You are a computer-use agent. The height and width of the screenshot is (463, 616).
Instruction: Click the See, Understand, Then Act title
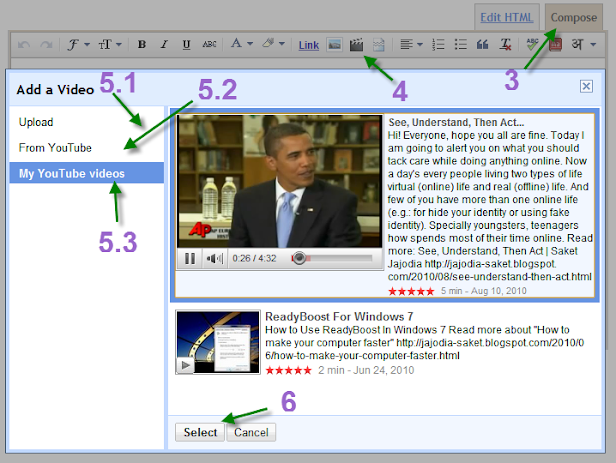click(456, 123)
